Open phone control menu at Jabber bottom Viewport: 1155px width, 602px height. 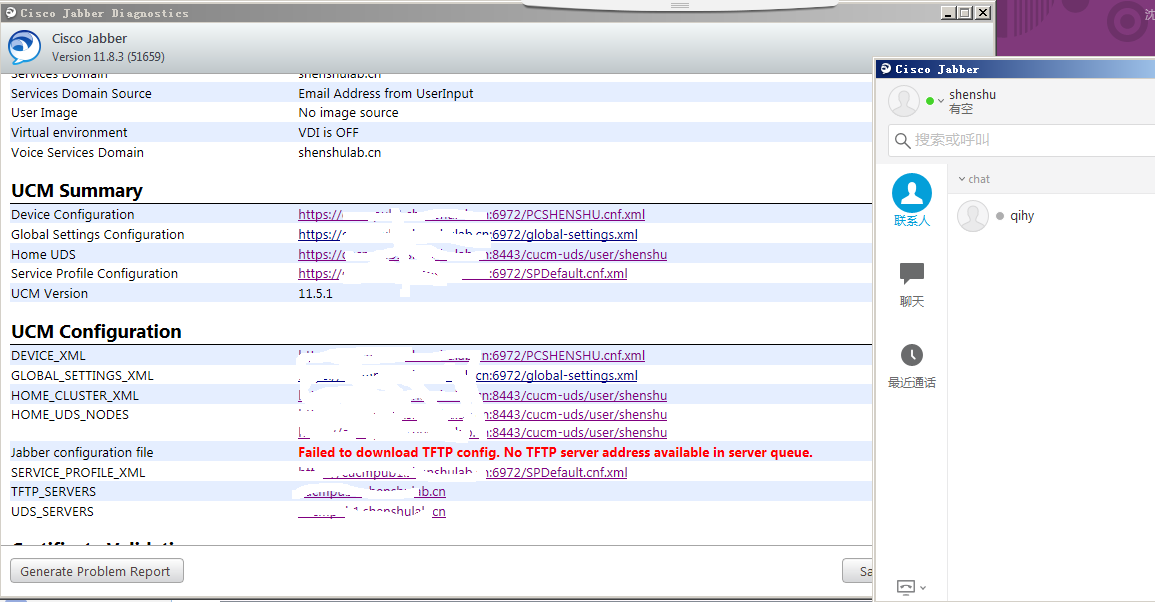pyautogui.click(x=911, y=587)
